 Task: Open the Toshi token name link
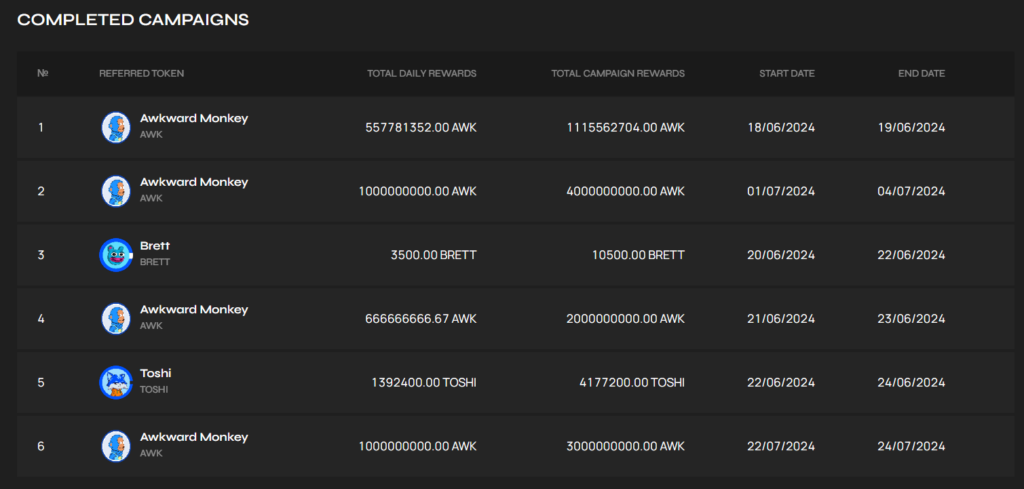coord(155,373)
